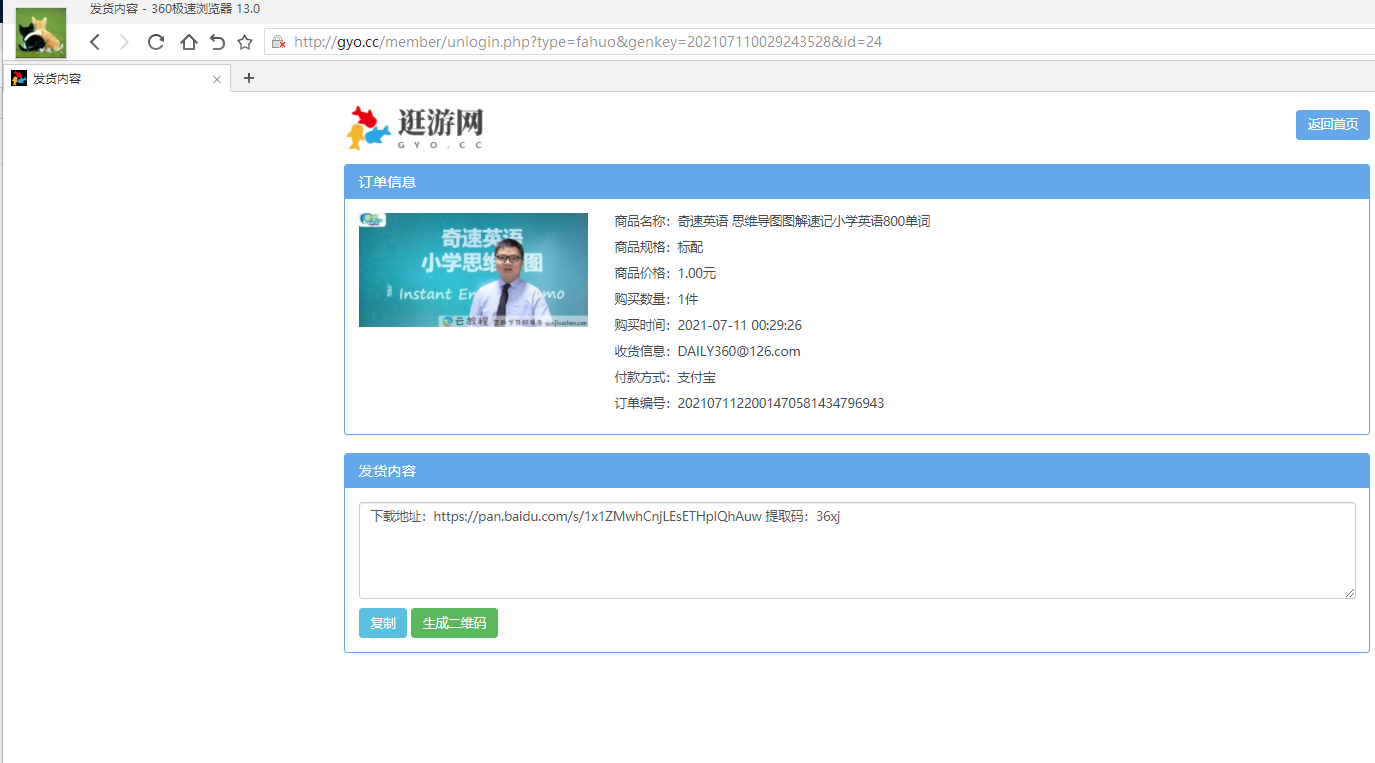Open the 奇速英语 product thumbnail

473,270
